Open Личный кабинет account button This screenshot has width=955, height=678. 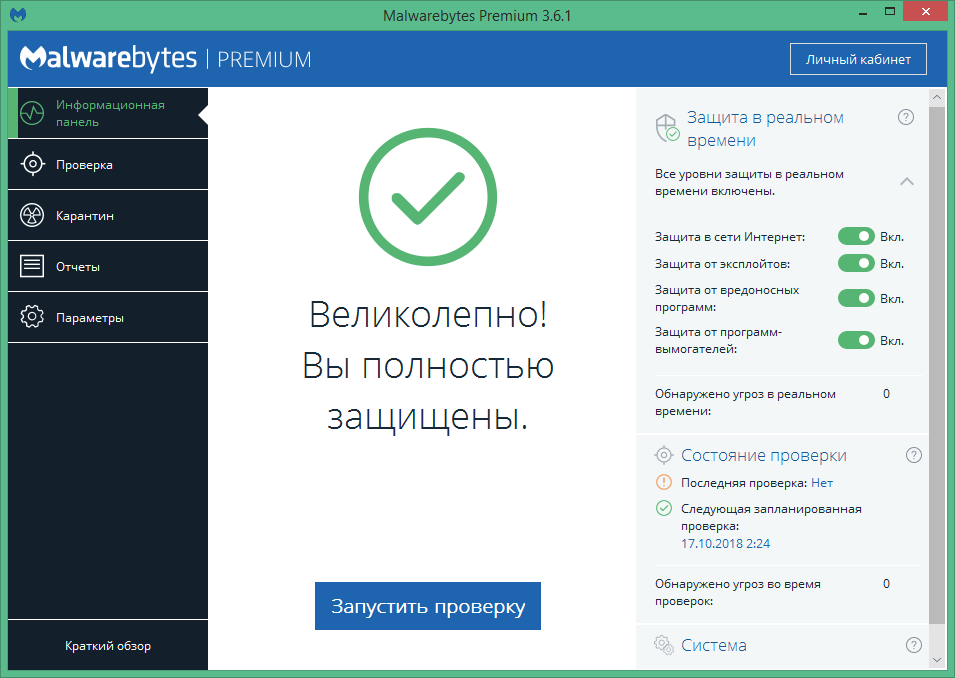pos(857,59)
